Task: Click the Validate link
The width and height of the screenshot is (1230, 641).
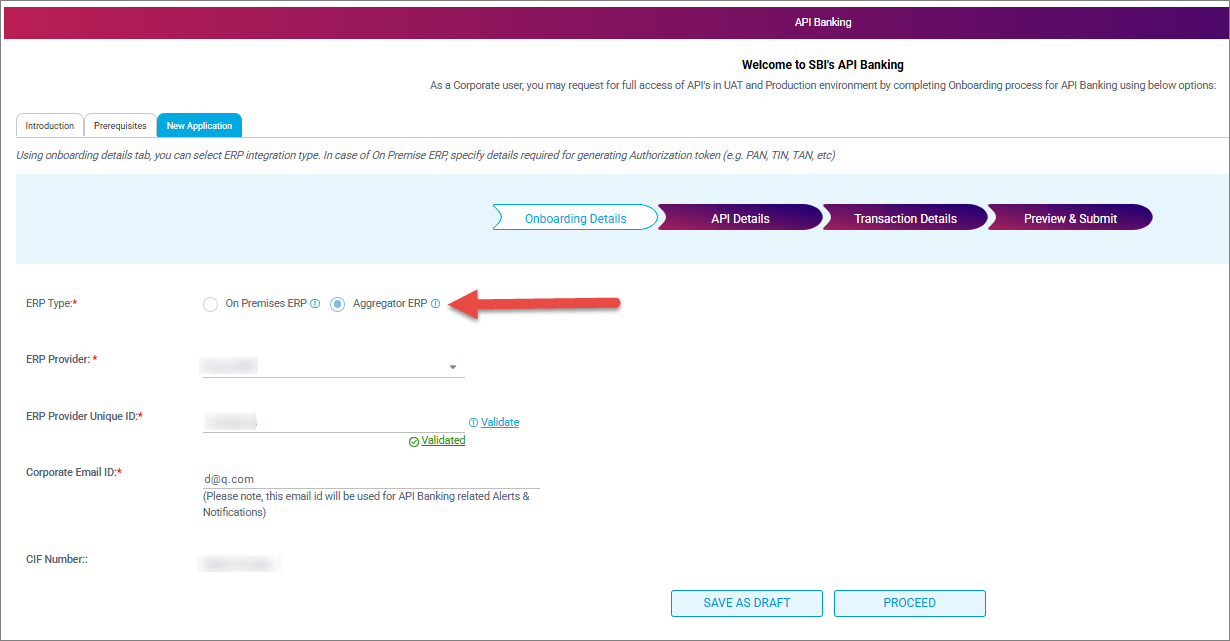Action: tap(500, 422)
